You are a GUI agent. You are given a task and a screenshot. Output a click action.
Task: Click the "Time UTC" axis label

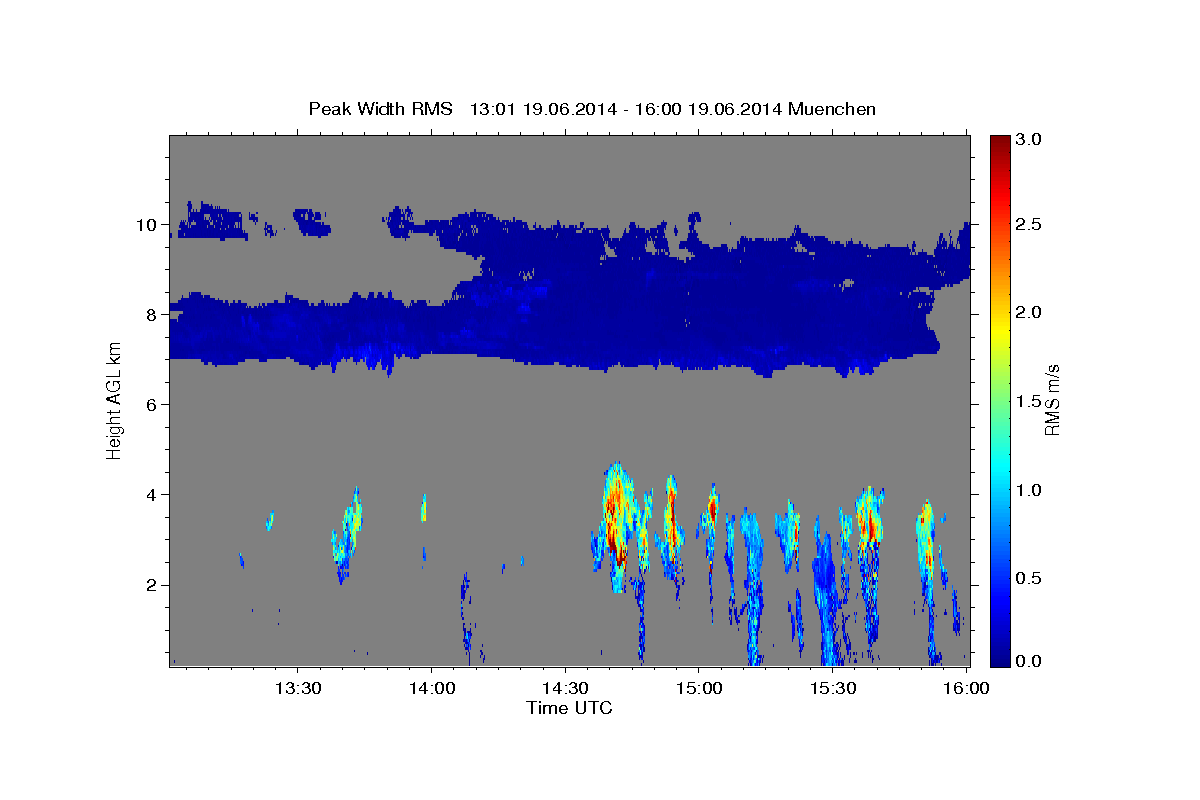pyautogui.click(x=569, y=708)
